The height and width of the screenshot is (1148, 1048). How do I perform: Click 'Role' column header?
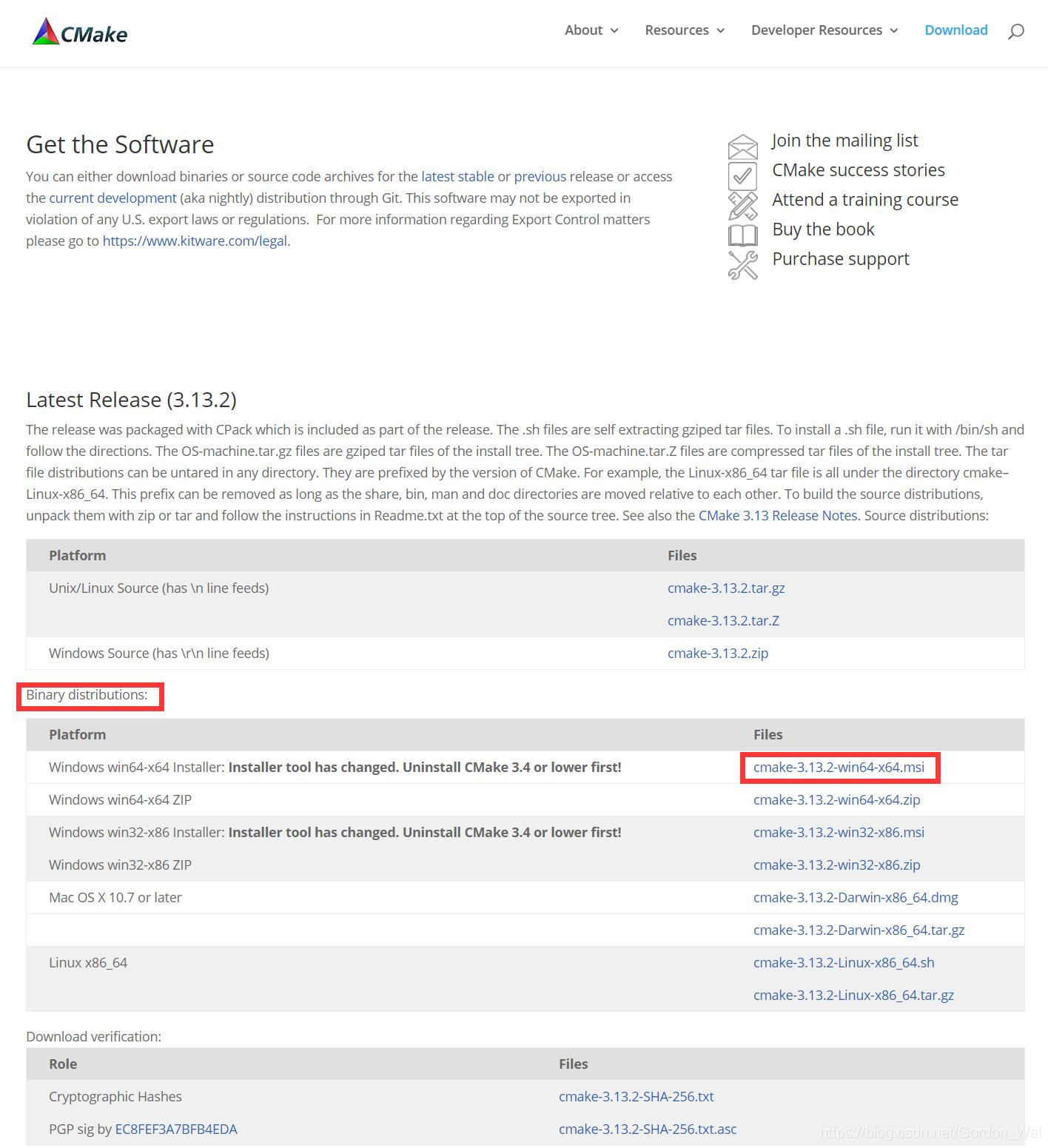[63, 1064]
